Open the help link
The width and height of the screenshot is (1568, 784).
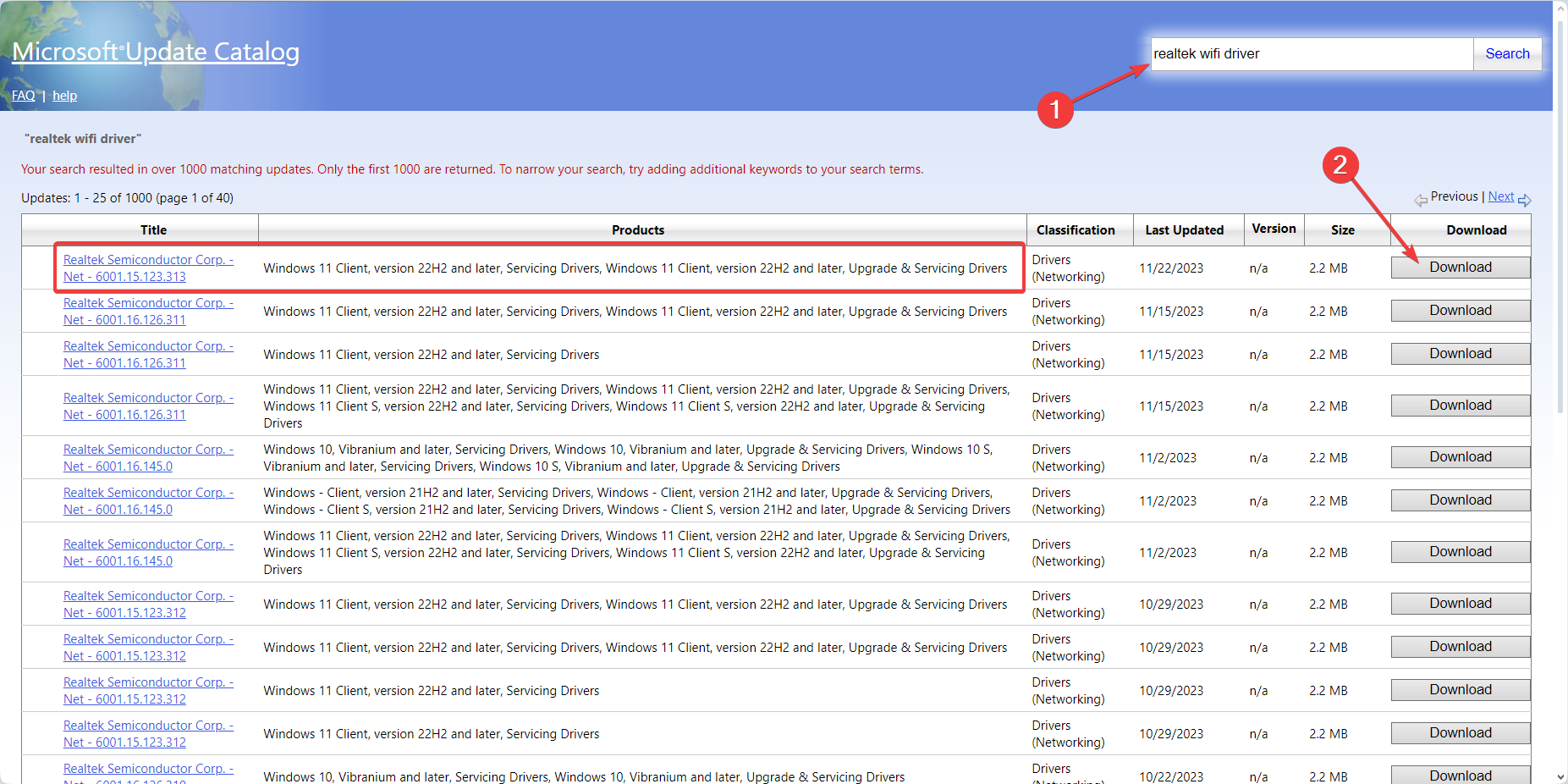tap(64, 96)
